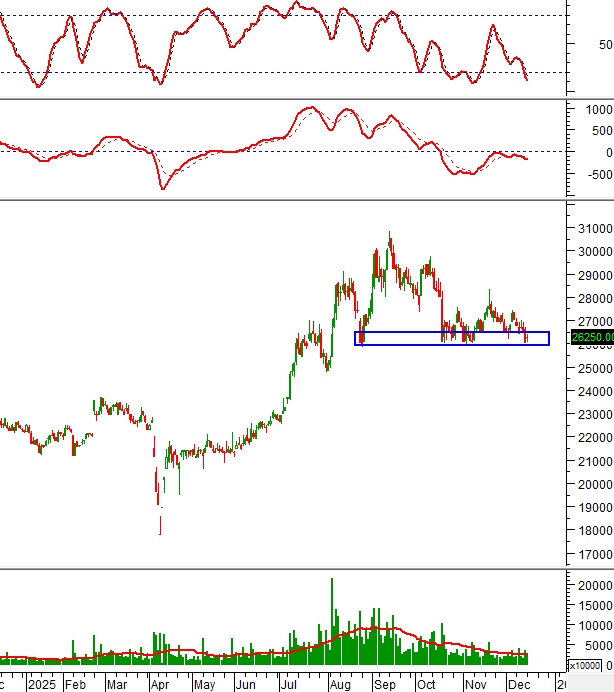Click the 22000 price axis label
The width and height of the screenshot is (614, 692).
[x=592, y=438]
